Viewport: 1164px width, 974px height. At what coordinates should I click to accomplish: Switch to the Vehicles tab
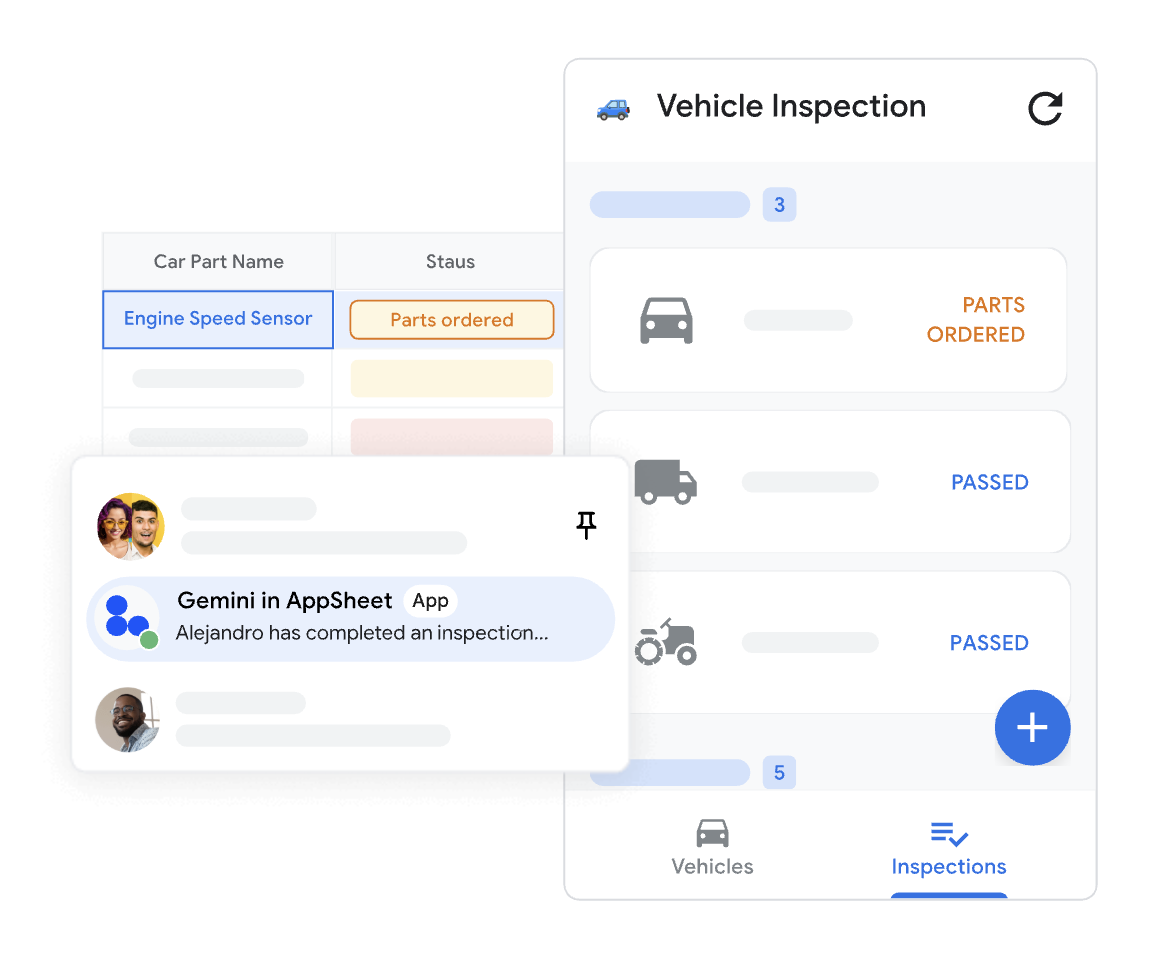tap(712, 847)
